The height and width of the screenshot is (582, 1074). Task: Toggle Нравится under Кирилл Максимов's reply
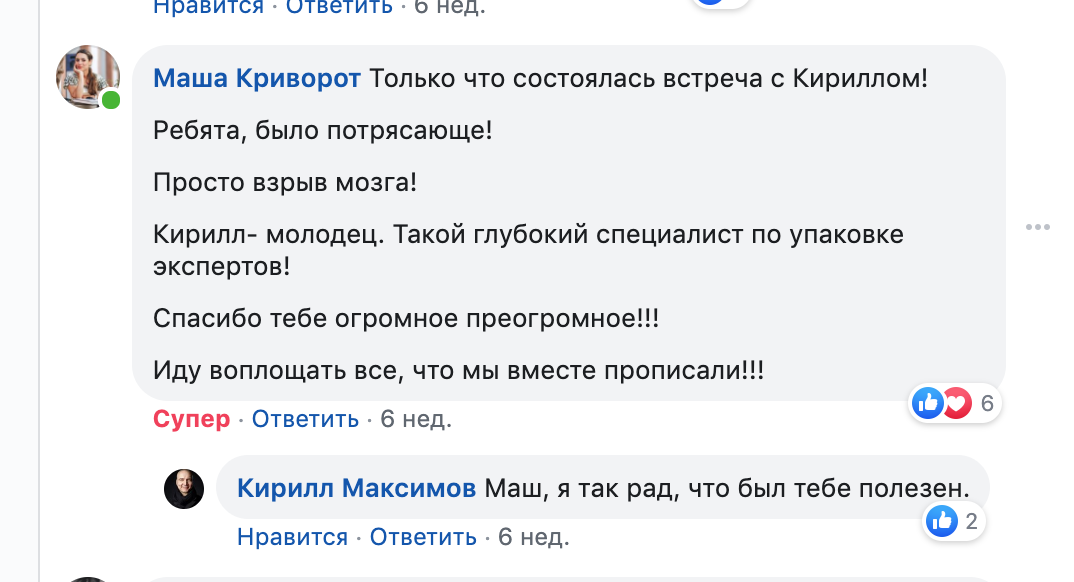point(292,537)
